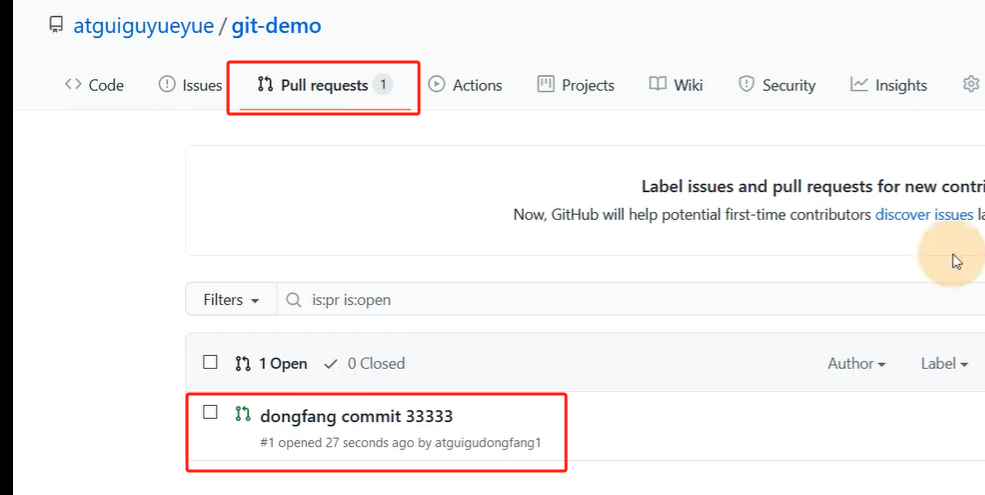Click the board icon on Projects tab
This screenshot has height=495, width=985.
[546, 84]
